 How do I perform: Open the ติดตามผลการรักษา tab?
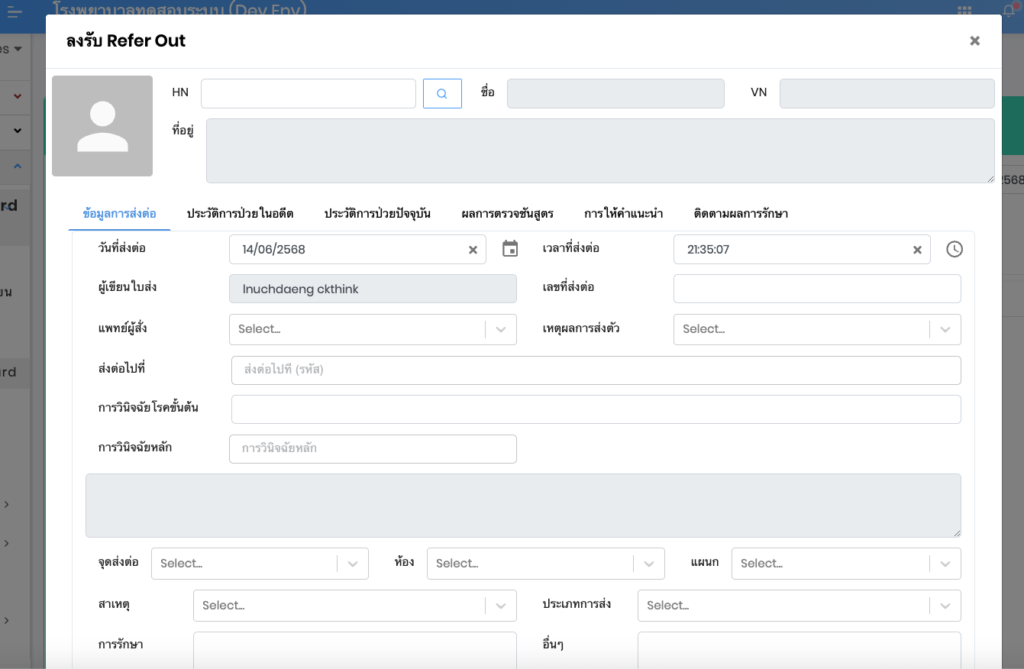pos(740,214)
